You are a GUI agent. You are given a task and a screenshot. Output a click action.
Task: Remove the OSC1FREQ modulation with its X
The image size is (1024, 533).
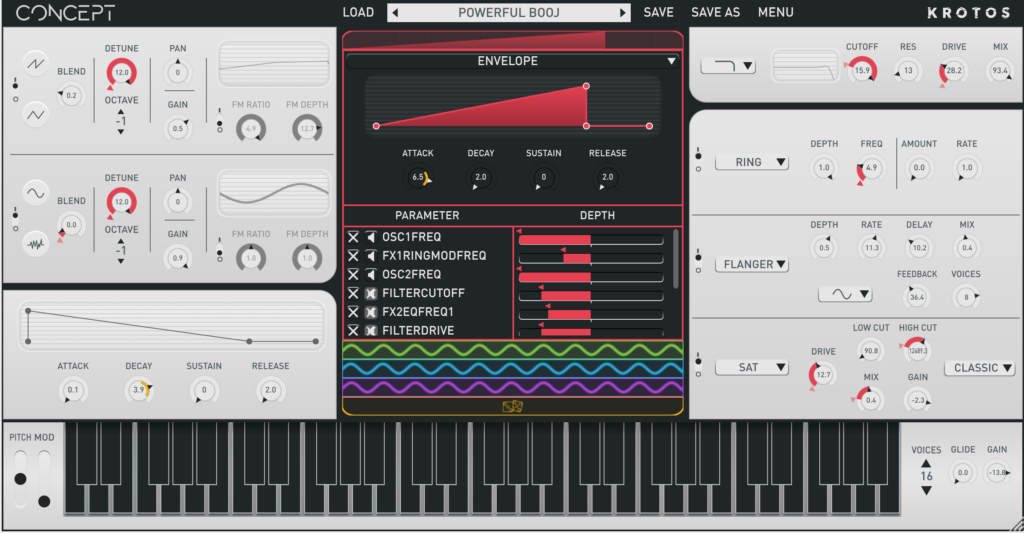click(353, 237)
